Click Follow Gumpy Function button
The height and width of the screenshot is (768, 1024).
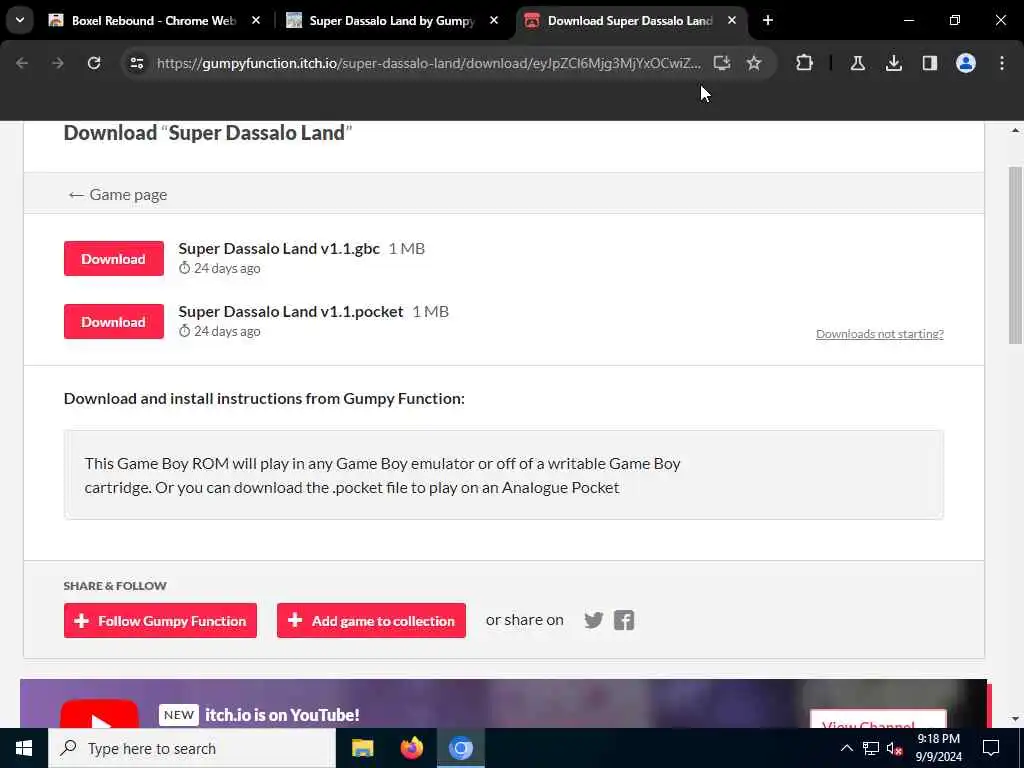[160, 620]
